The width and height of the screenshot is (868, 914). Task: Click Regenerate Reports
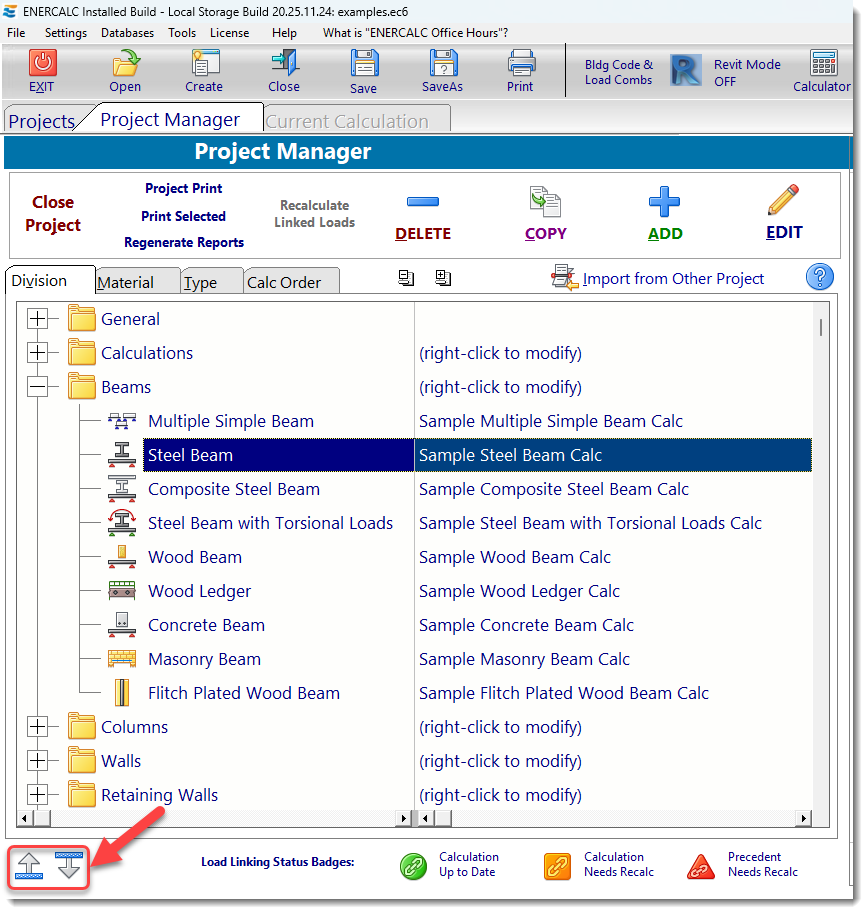pyautogui.click(x=184, y=243)
